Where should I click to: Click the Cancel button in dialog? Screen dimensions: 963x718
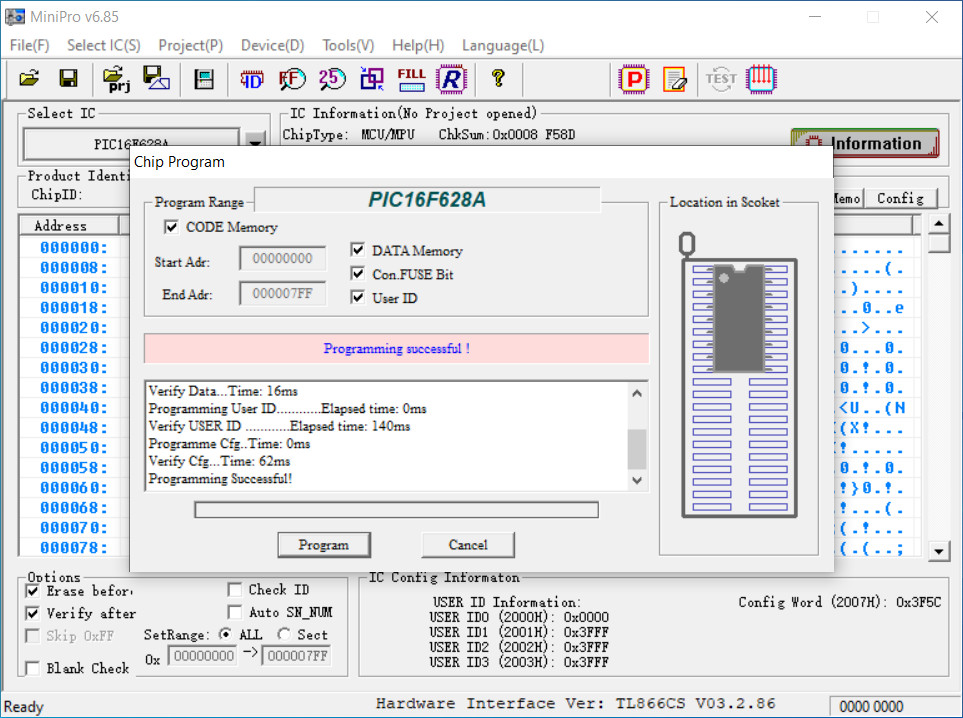pos(468,545)
